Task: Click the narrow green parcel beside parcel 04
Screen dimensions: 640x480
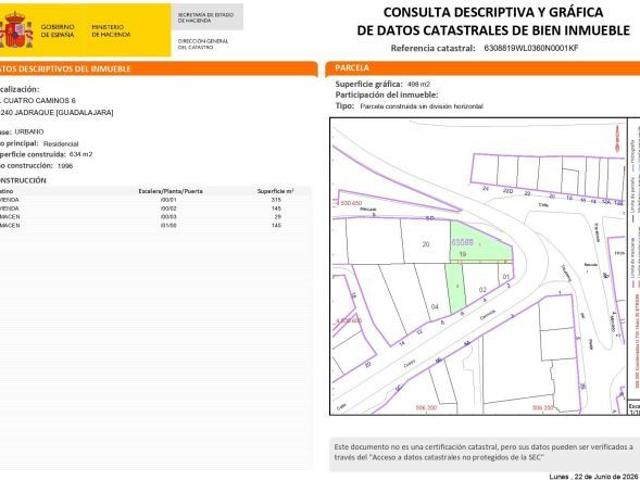Action: tap(456, 288)
